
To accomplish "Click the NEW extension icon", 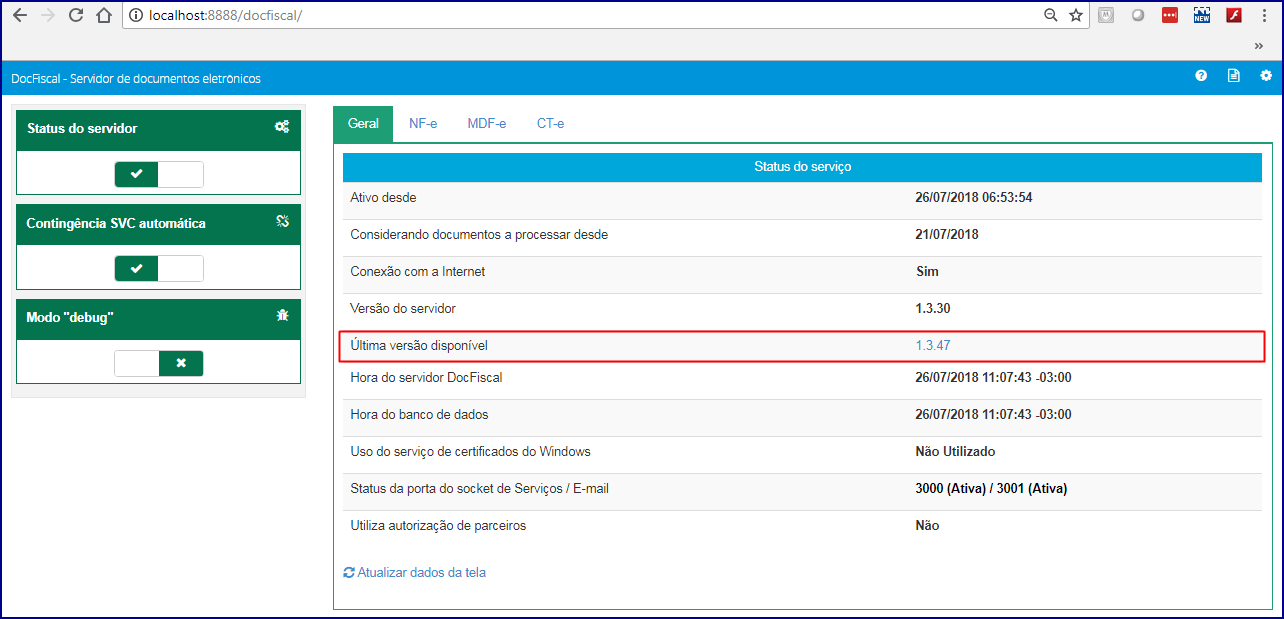I will tap(1202, 15).
